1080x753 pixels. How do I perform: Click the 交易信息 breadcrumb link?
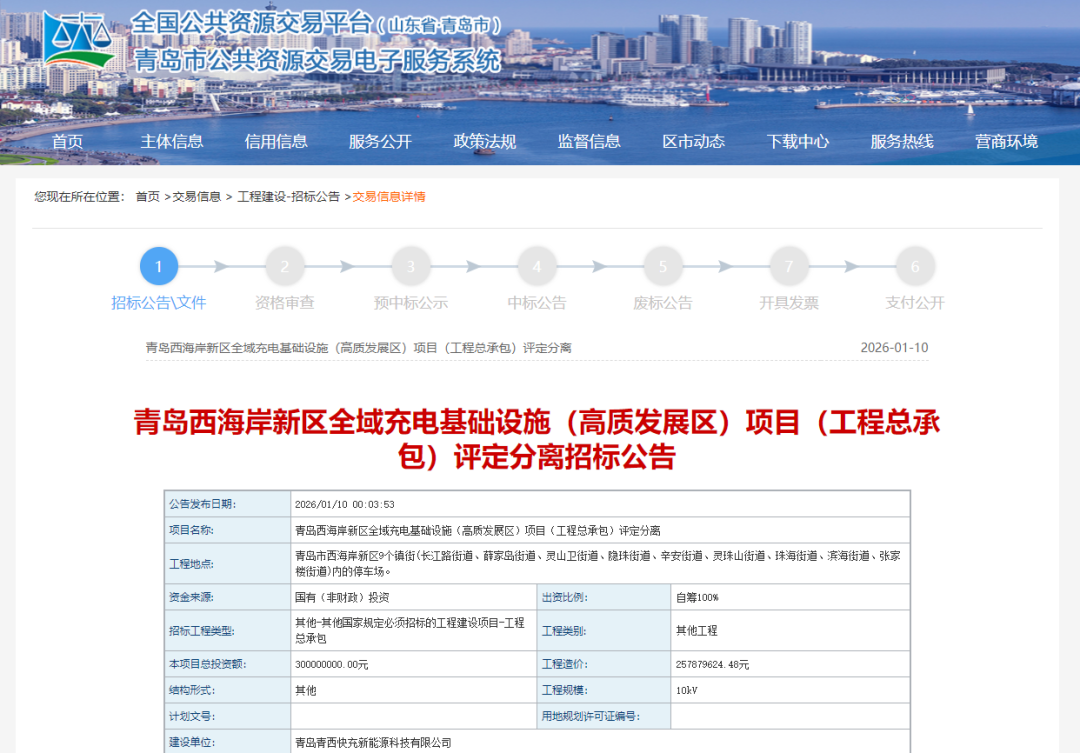pyautogui.click(x=196, y=197)
